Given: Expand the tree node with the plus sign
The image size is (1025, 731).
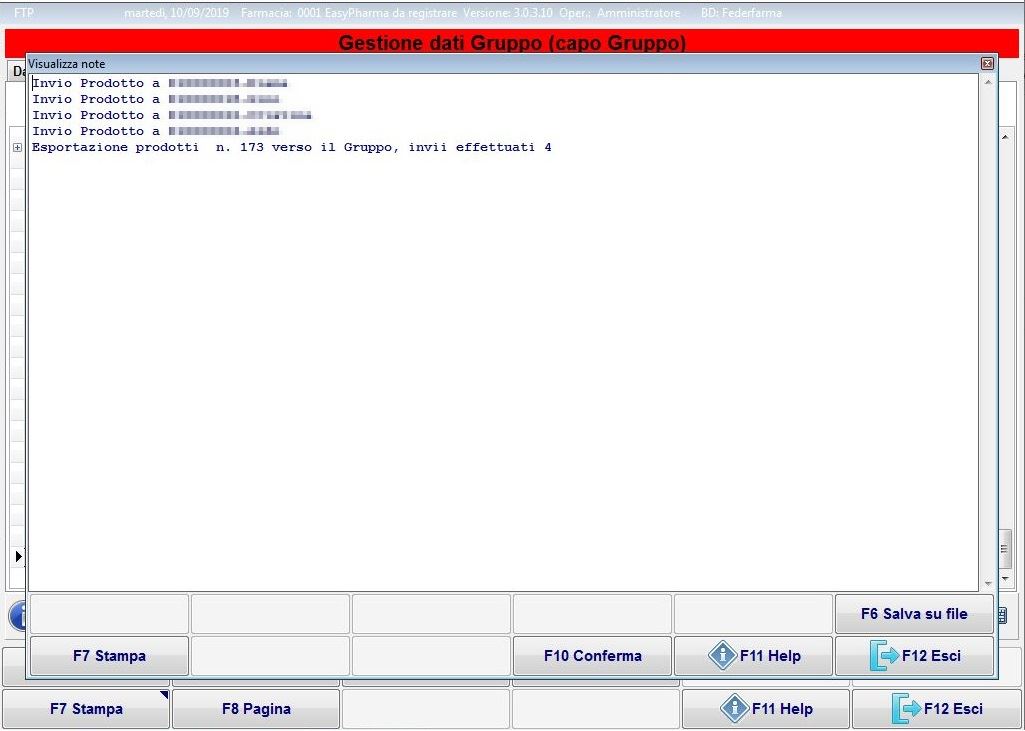Looking at the screenshot, I should click(17, 148).
